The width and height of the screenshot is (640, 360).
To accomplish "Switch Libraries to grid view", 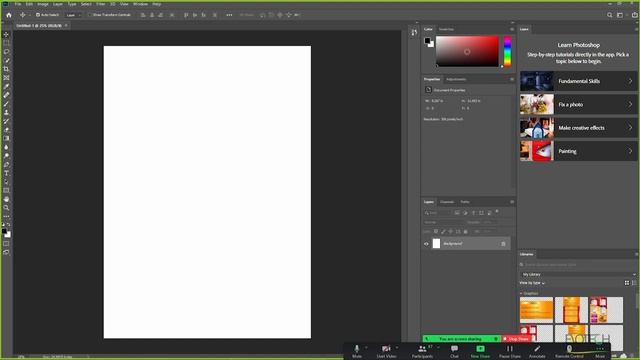I will (x=627, y=283).
